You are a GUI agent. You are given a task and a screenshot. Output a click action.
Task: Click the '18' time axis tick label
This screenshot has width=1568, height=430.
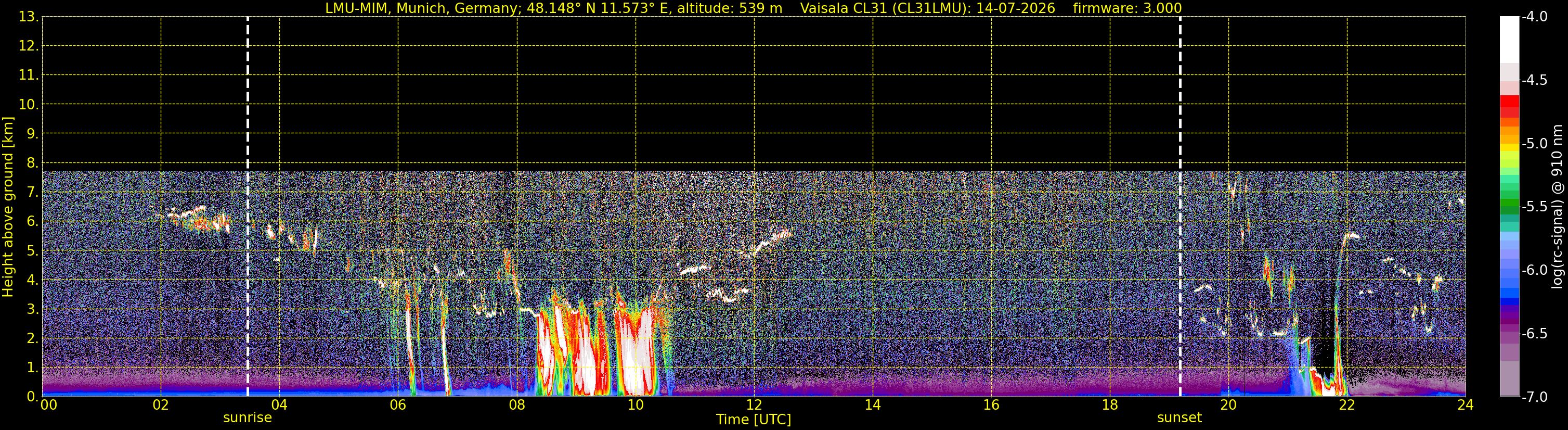point(1110,405)
